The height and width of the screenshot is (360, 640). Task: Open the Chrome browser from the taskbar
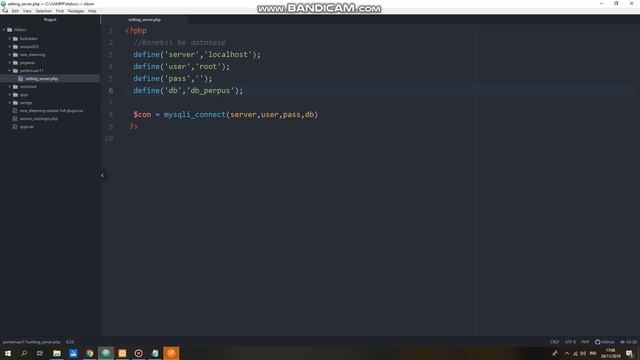[89, 353]
